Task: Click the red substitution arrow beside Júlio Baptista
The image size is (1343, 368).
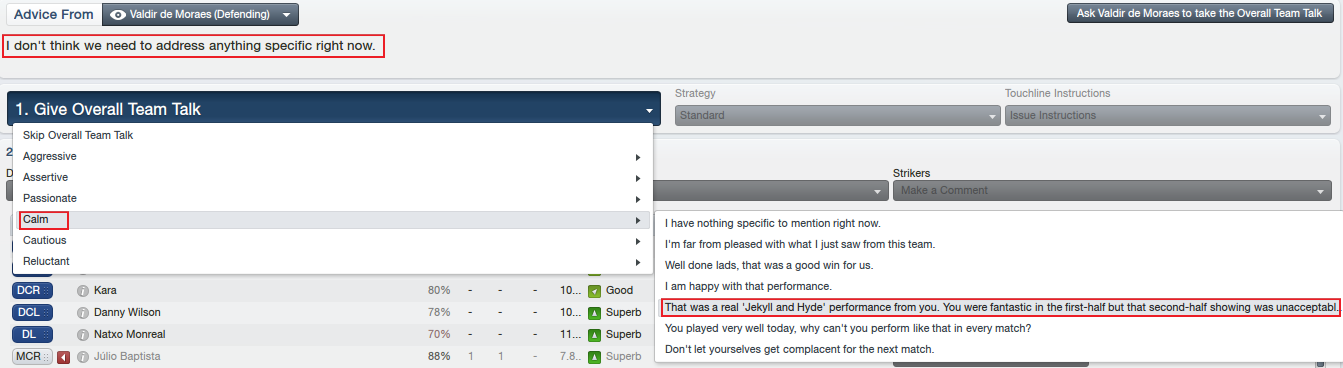Action: pyautogui.click(x=64, y=356)
